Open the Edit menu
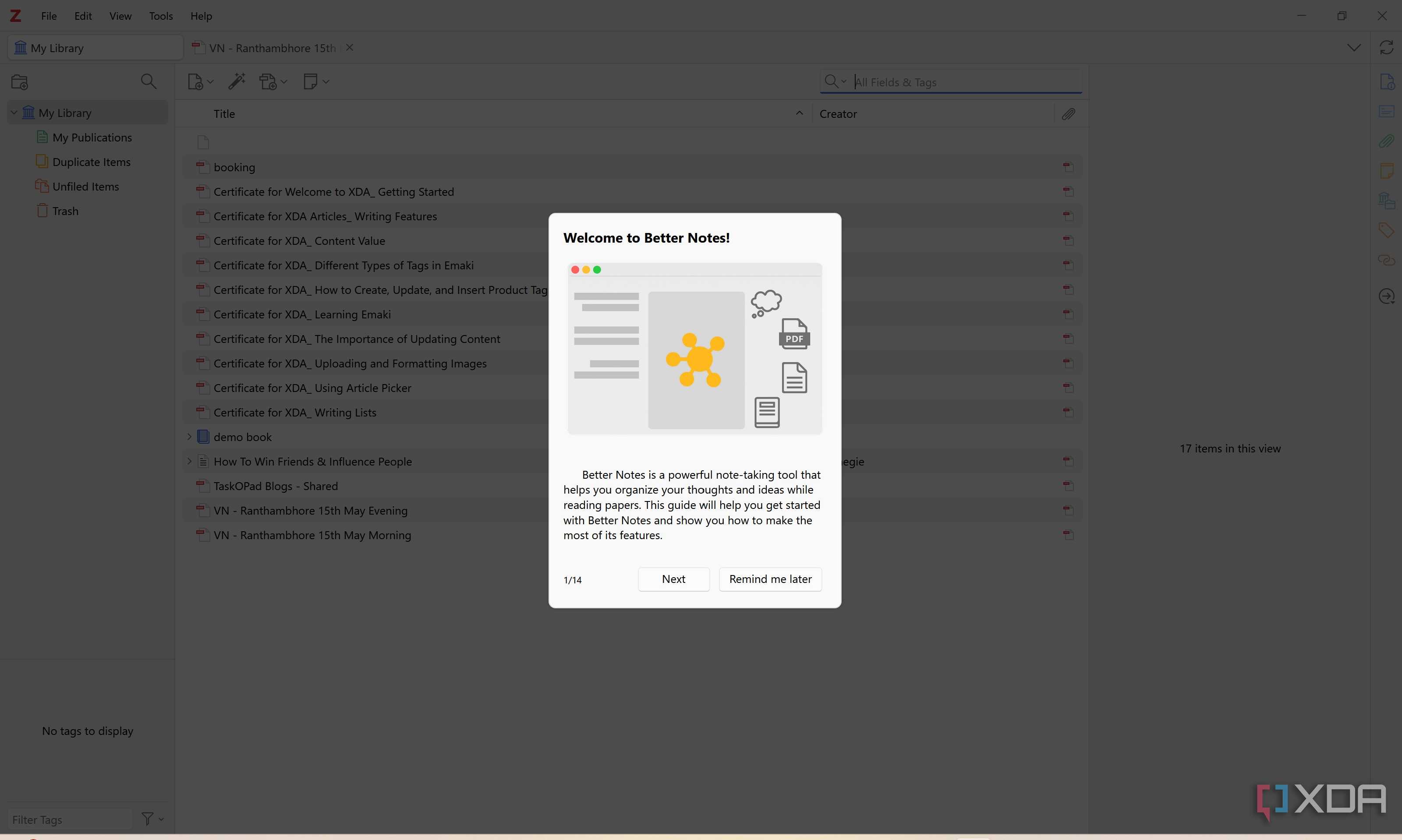 click(x=83, y=16)
